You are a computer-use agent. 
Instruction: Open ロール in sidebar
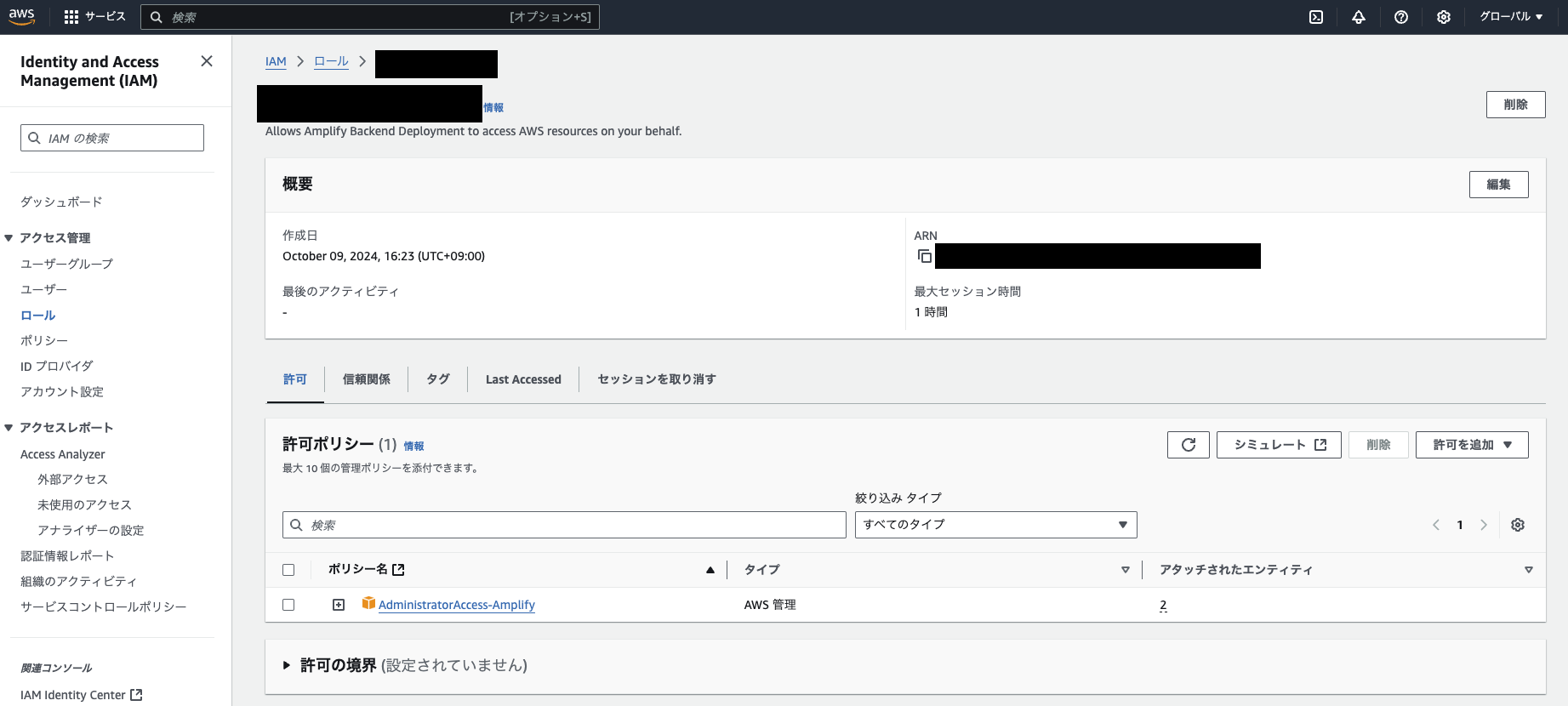pyautogui.click(x=37, y=315)
